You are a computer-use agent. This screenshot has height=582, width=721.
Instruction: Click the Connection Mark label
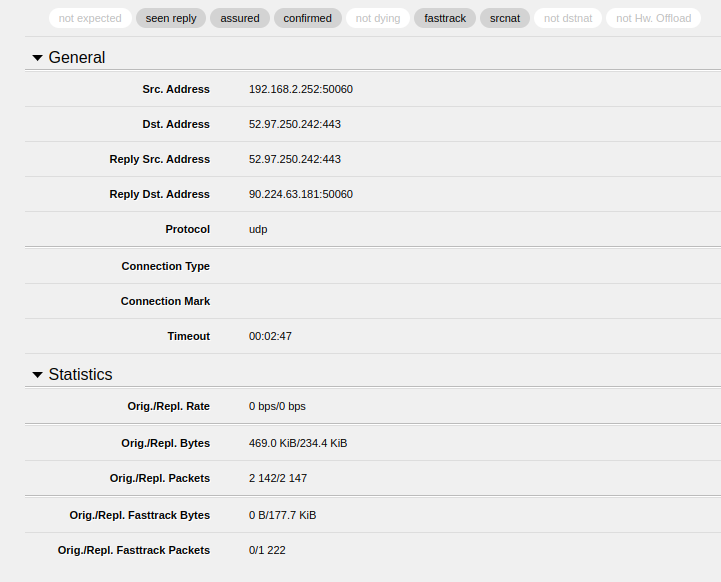(166, 301)
